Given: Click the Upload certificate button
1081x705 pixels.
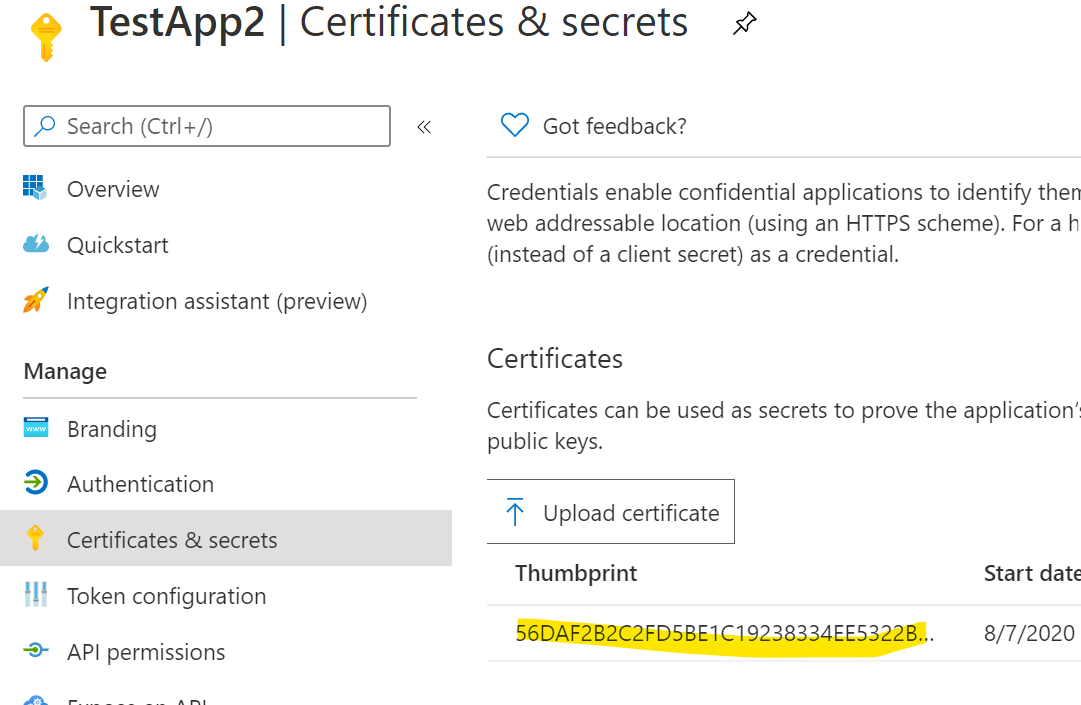Looking at the screenshot, I should (611, 512).
